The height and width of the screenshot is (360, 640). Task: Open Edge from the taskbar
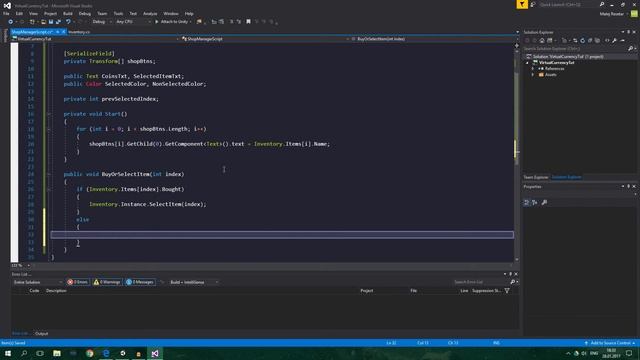tap(106, 353)
